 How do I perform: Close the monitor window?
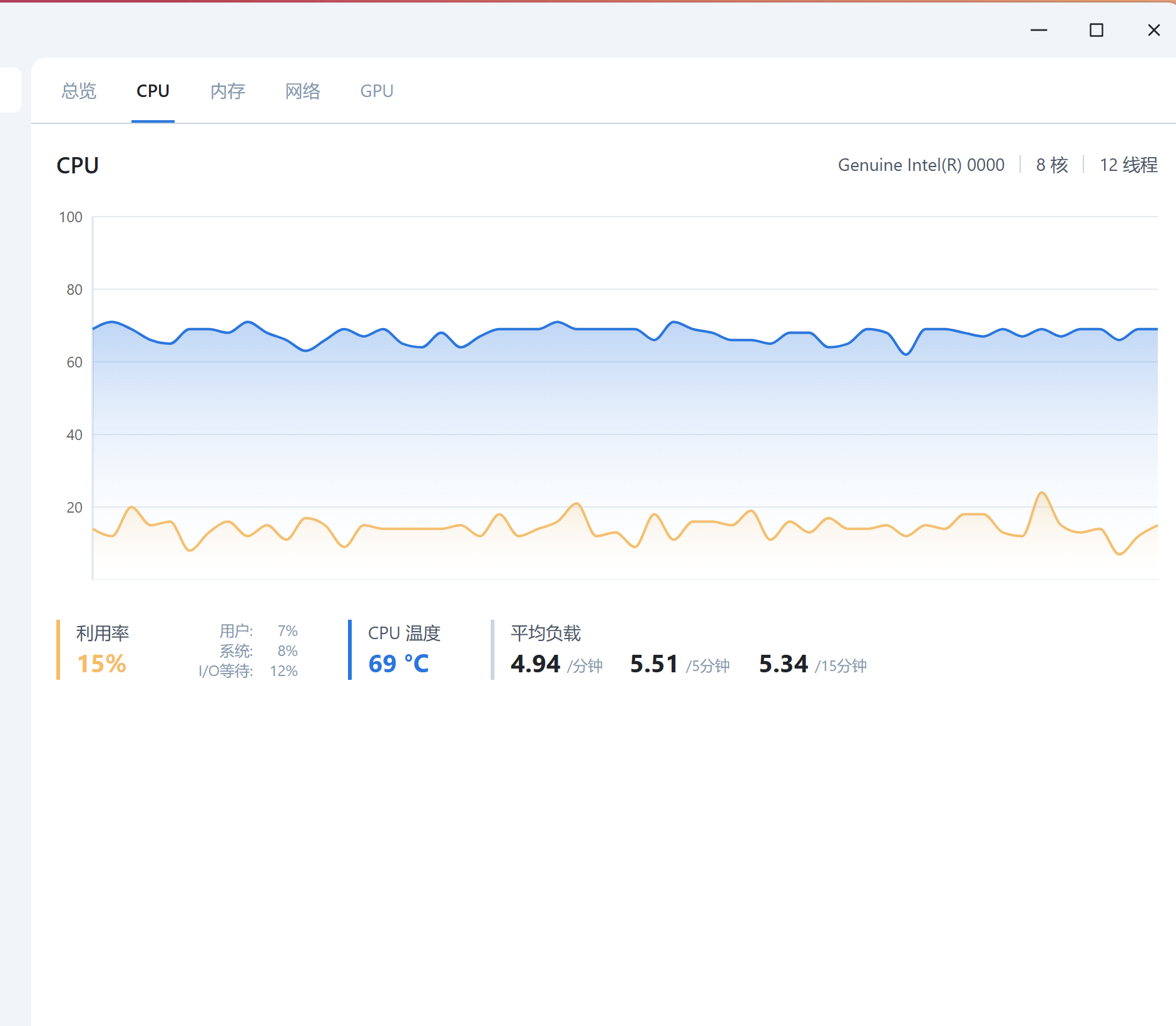1153,30
